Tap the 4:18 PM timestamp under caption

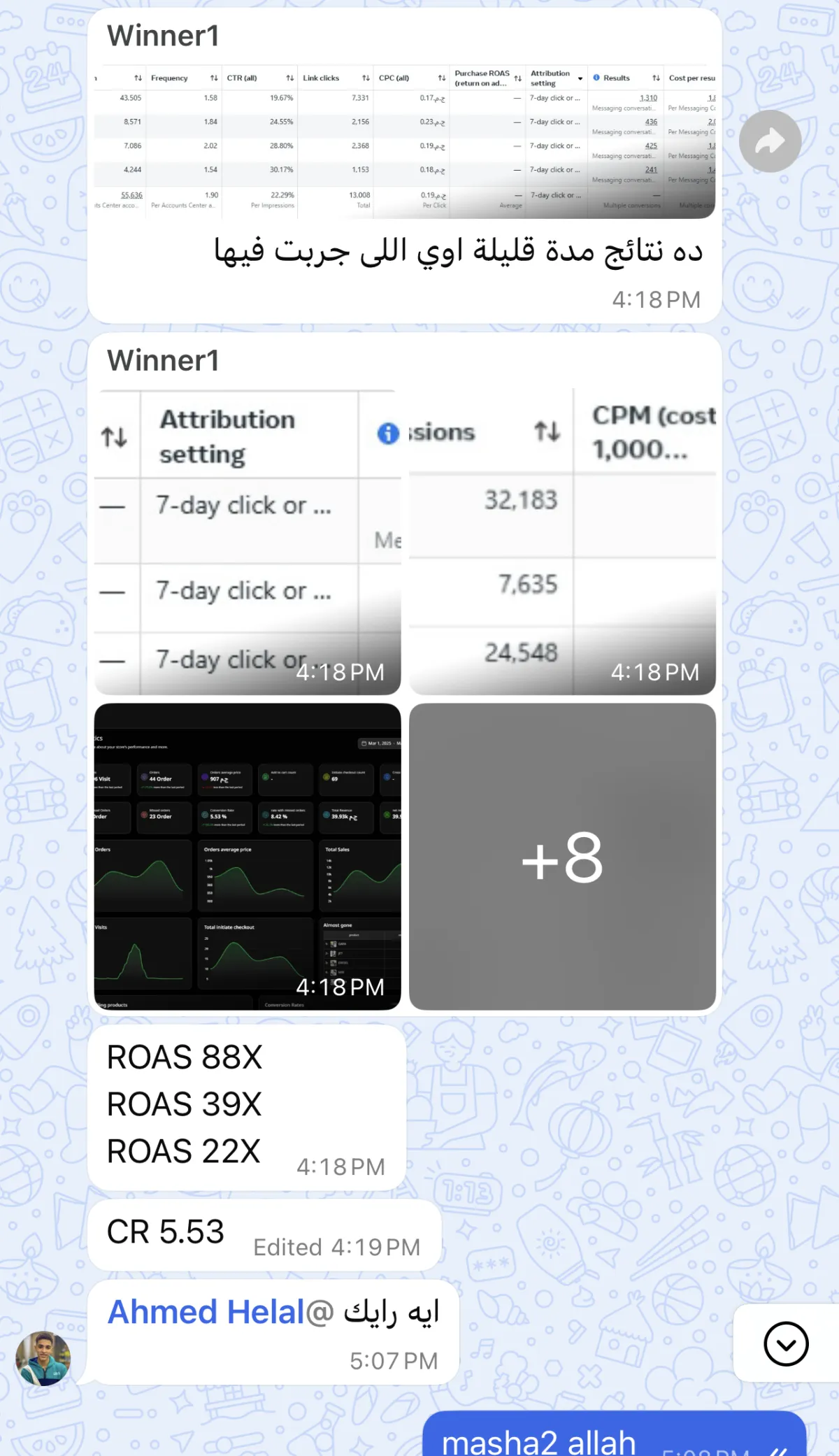pyautogui.click(x=657, y=300)
